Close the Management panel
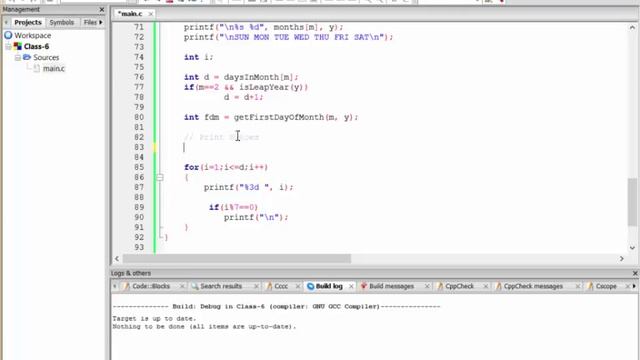The height and width of the screenshot is (360, 640). [x=102, y=9]
